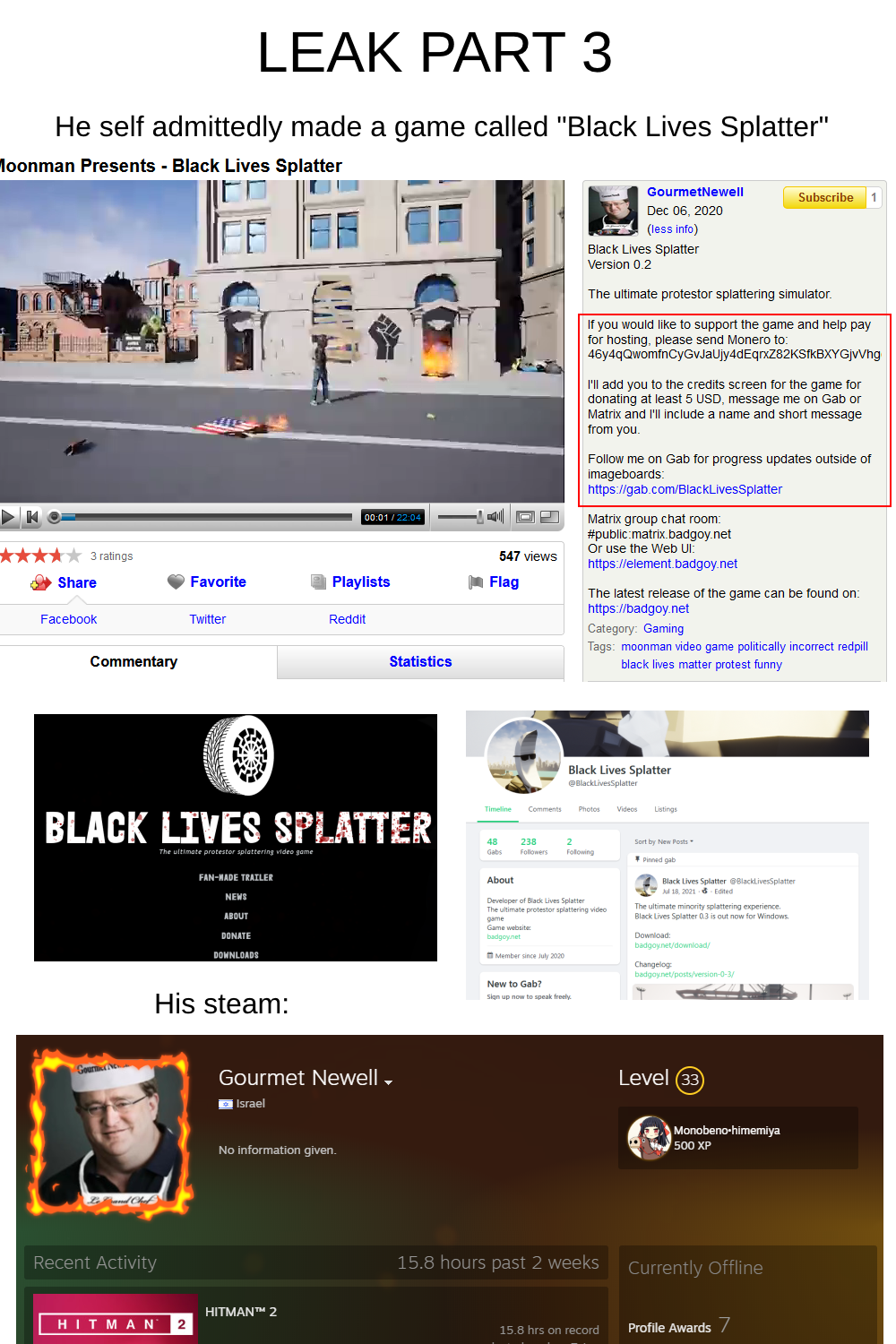Click the Israel flag icon
The image size is (896, 1344).
(226, 1104)
